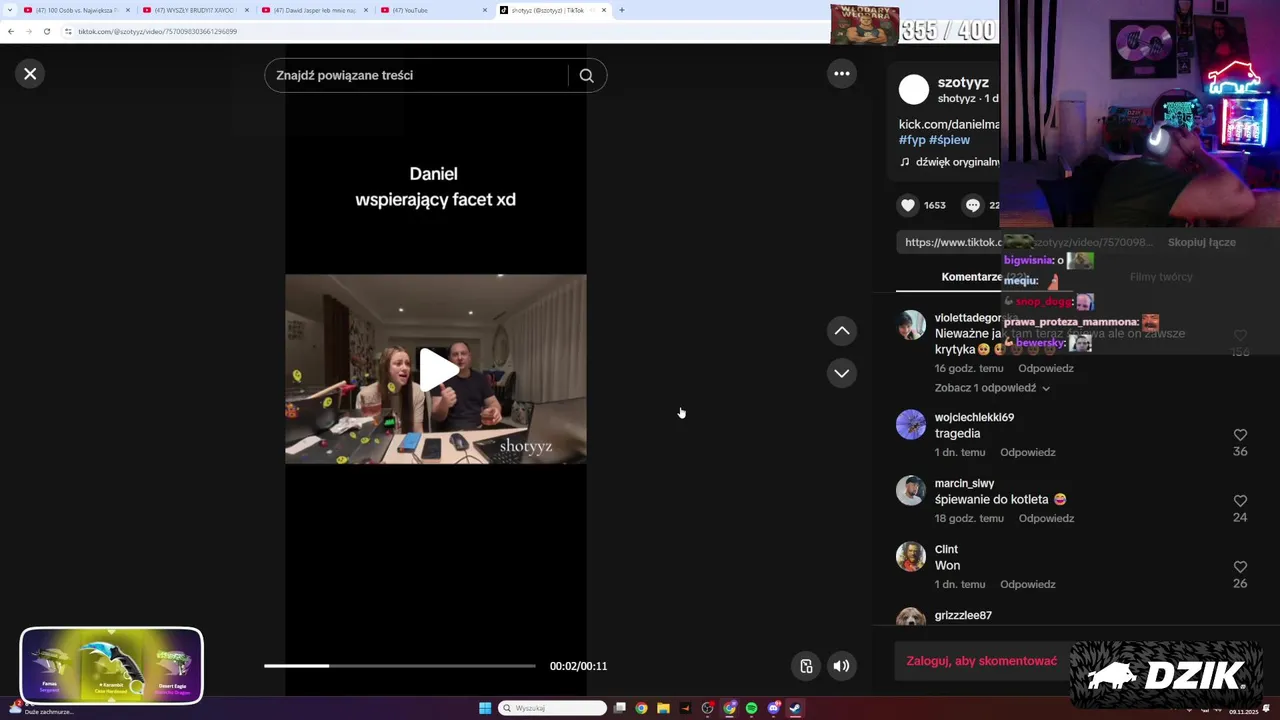Click 'Zaloguj, aby skomentować' login prompt

coord(982,661)
